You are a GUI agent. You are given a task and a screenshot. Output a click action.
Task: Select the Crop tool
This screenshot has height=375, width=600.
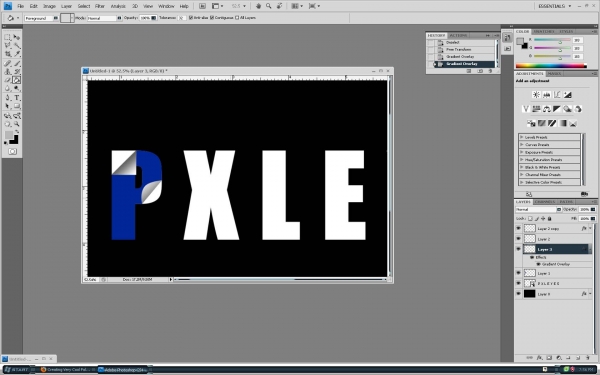pyautogui.click(x=7, y=54)
